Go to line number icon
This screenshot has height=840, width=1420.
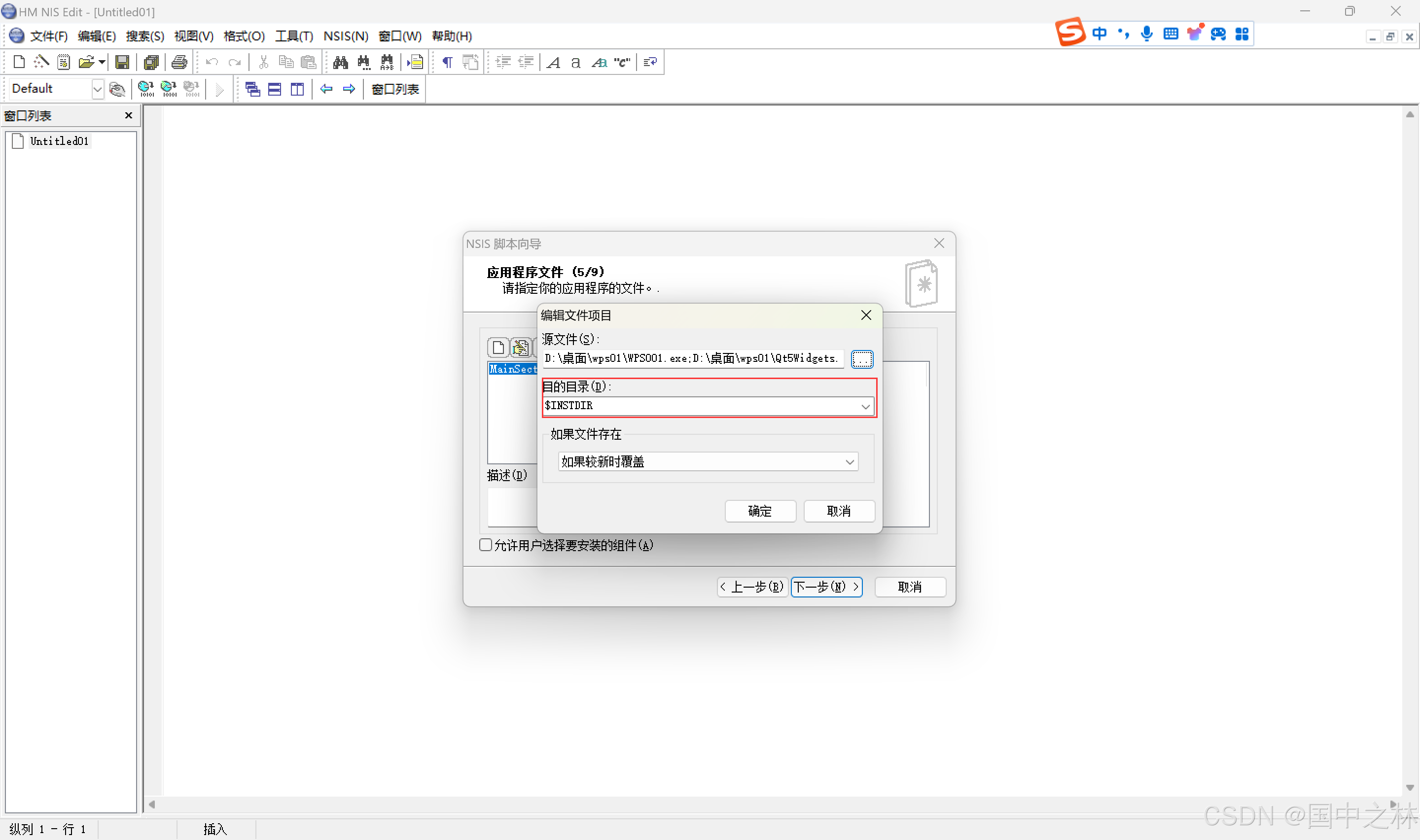coord(416,62)
